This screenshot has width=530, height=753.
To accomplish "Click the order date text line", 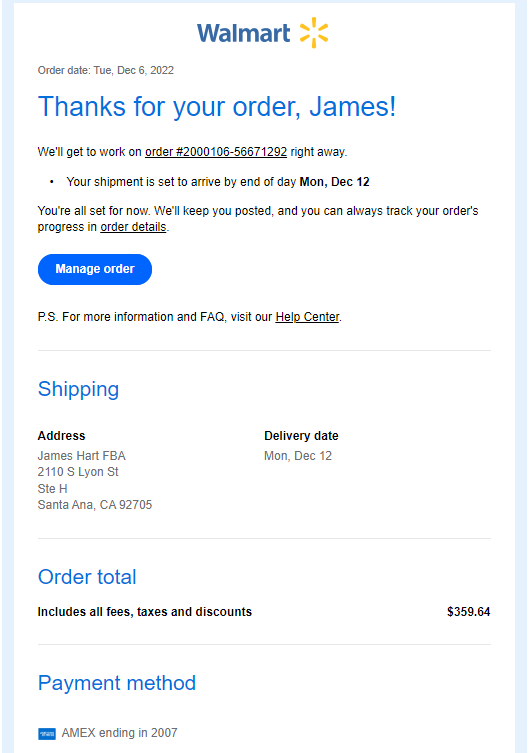I will (106, 70).
